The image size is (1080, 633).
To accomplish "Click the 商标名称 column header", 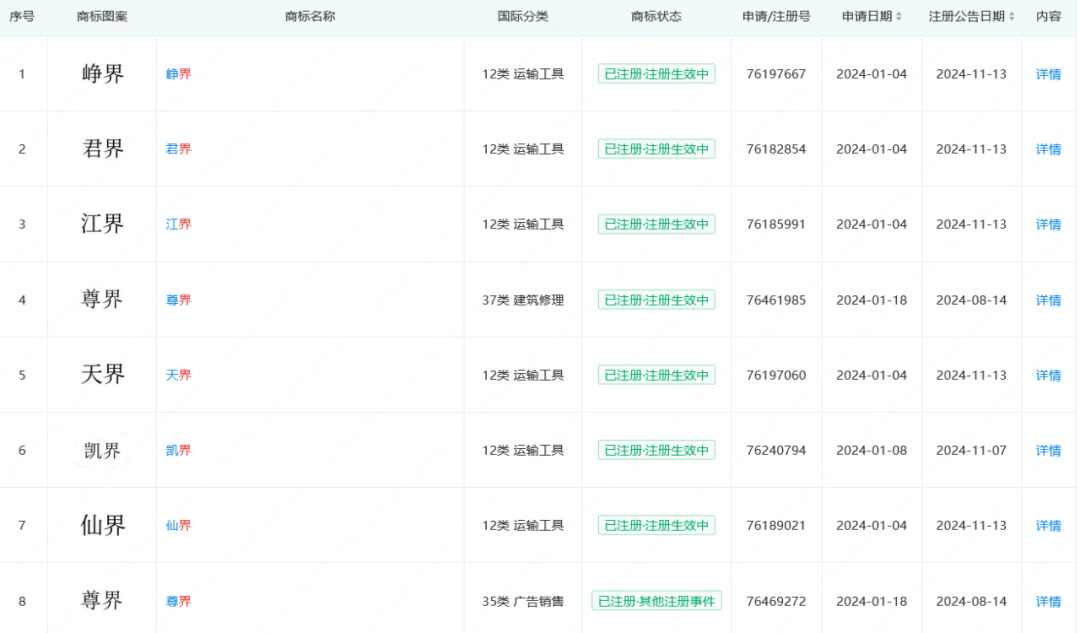I will (x=310, y=17).
